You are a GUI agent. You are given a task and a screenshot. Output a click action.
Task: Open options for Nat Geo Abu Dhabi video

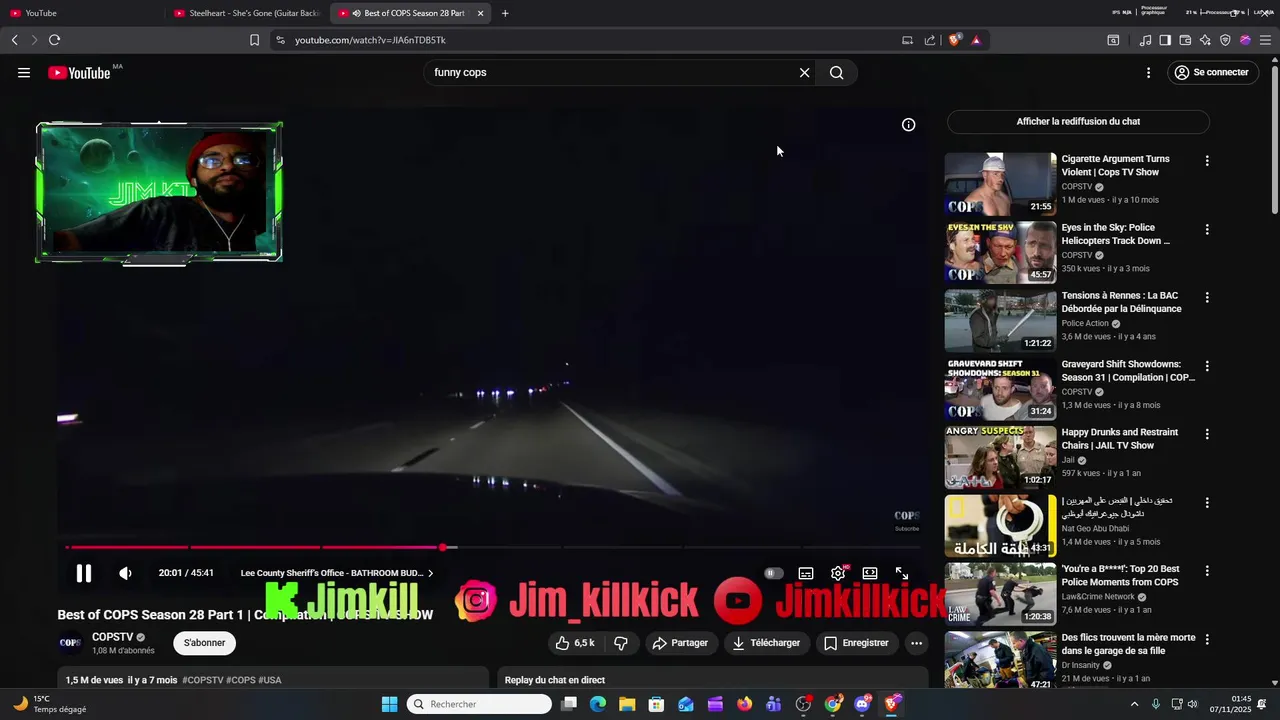tap(1207, 503)
